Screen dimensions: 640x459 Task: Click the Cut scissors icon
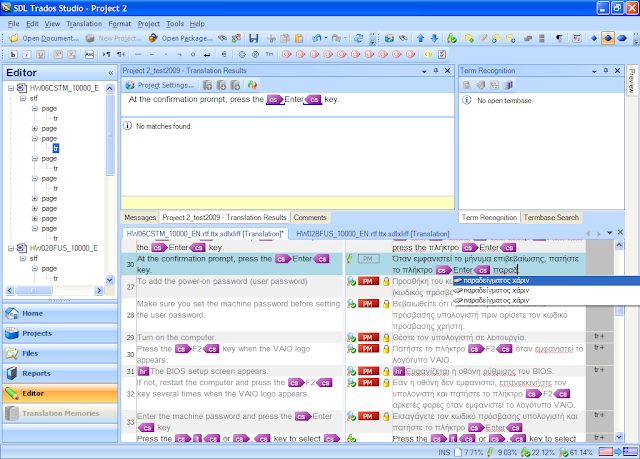pos(271,38)
